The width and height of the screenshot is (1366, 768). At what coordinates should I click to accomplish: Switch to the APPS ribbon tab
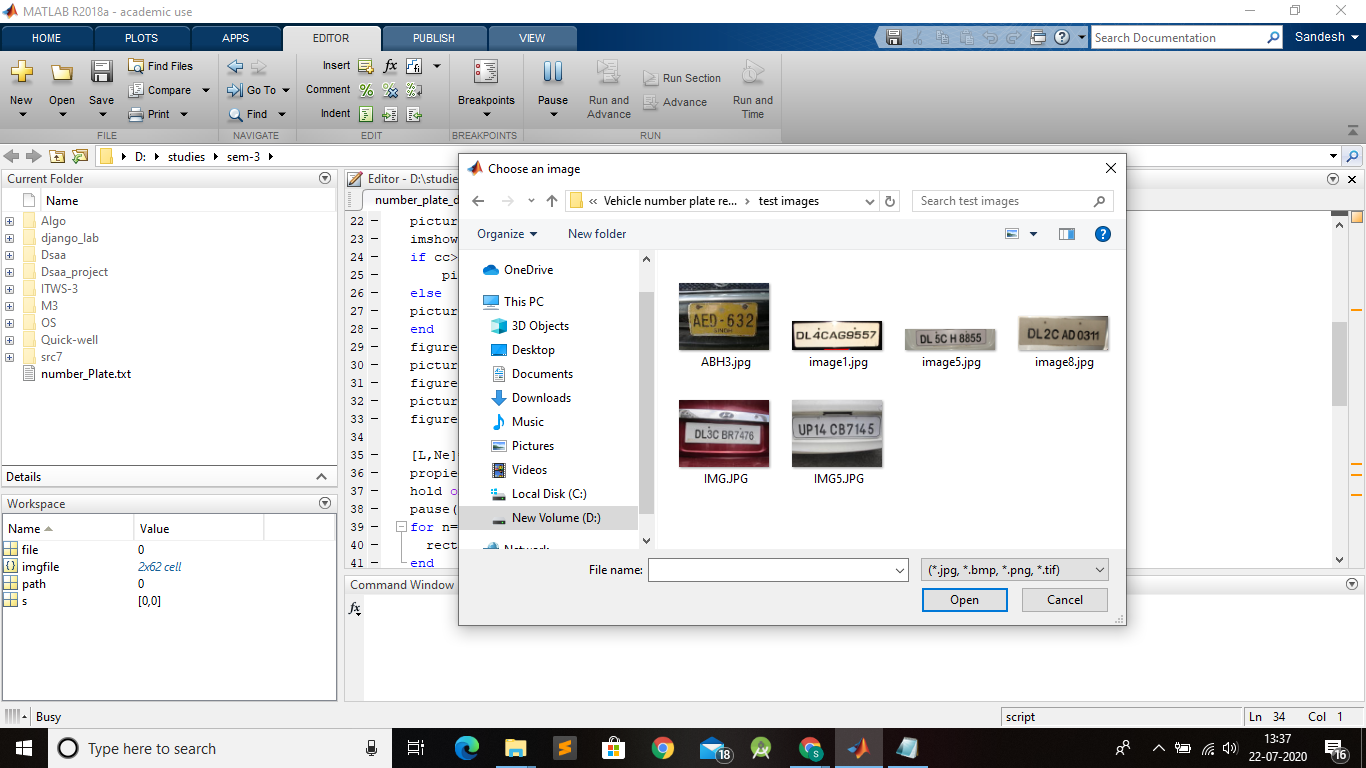point(236,38)
